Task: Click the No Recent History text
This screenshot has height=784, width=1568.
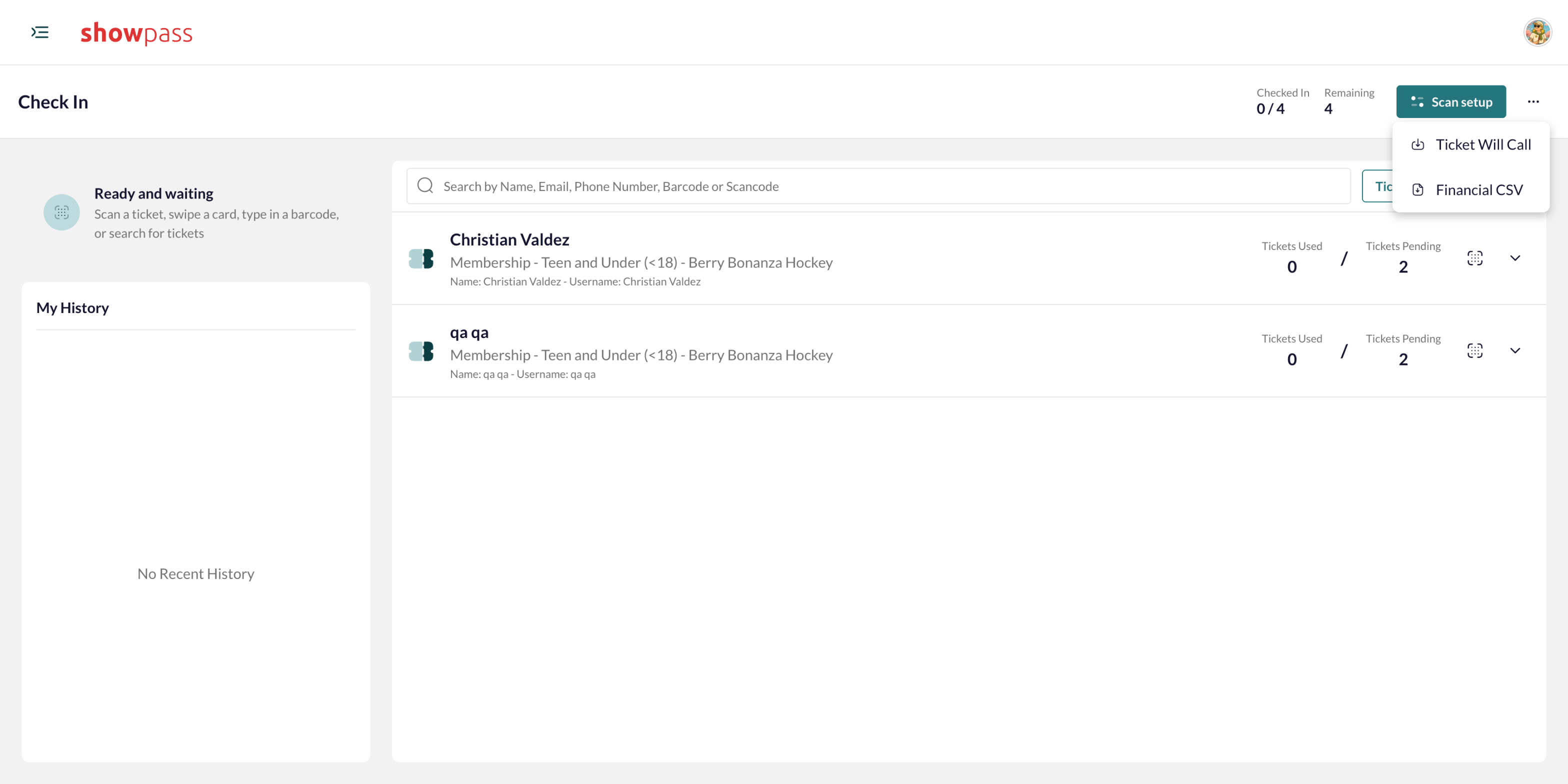Action: 195,574
